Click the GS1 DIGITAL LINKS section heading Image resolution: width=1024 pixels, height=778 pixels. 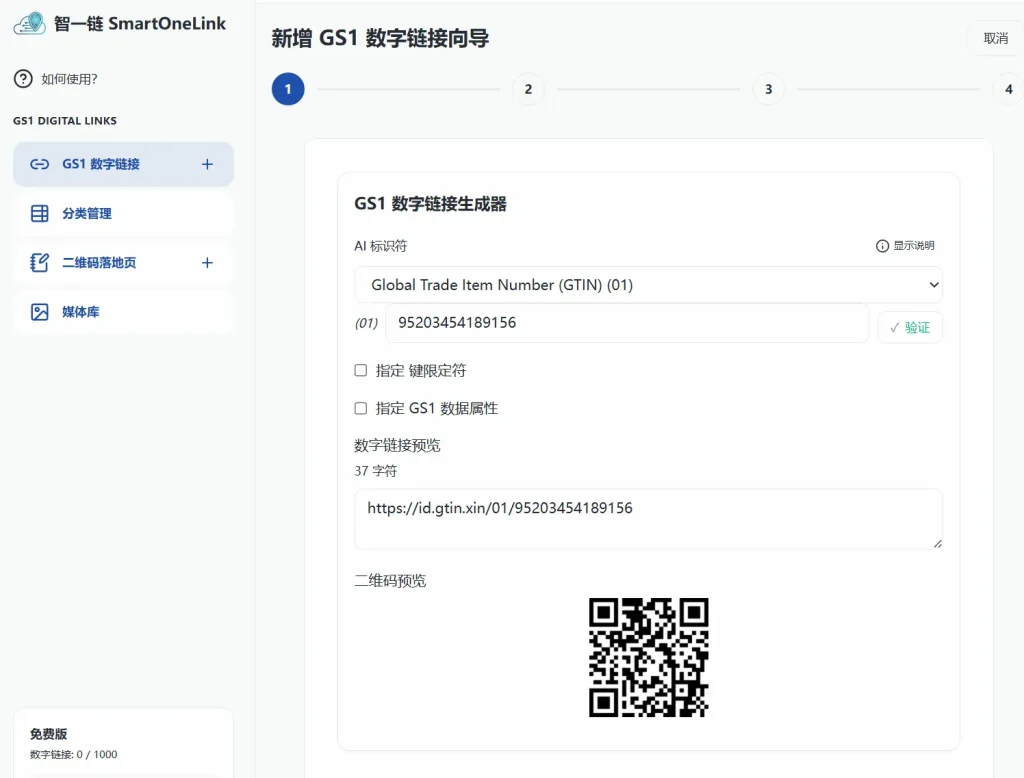click(x=65, y=121)
